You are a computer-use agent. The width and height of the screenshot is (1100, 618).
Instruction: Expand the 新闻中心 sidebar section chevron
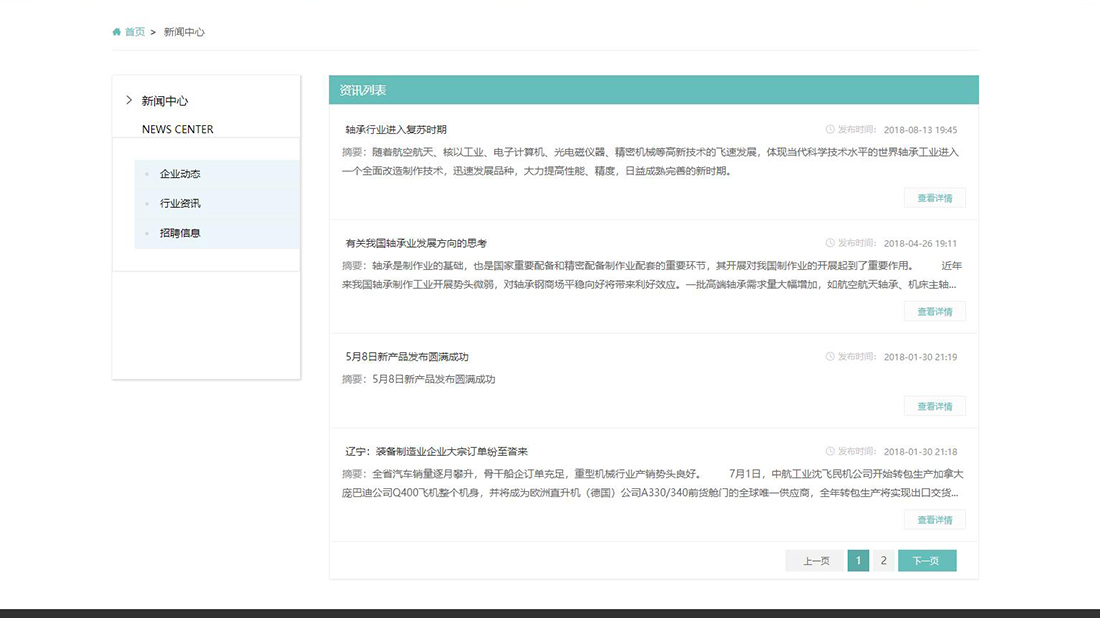(128, 100)
